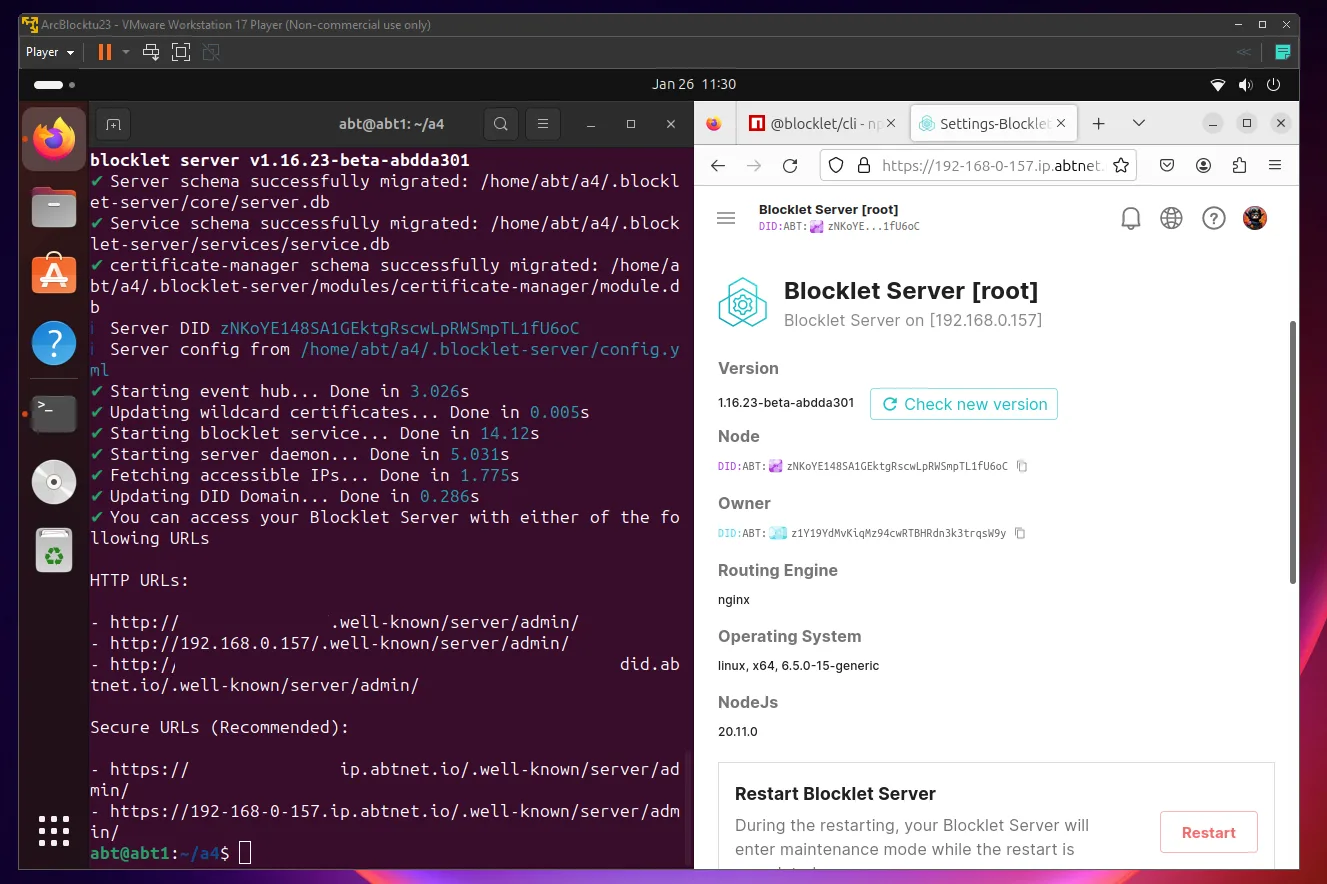Open Firefox from the Ubuntu dock

[x=54, y=138]
